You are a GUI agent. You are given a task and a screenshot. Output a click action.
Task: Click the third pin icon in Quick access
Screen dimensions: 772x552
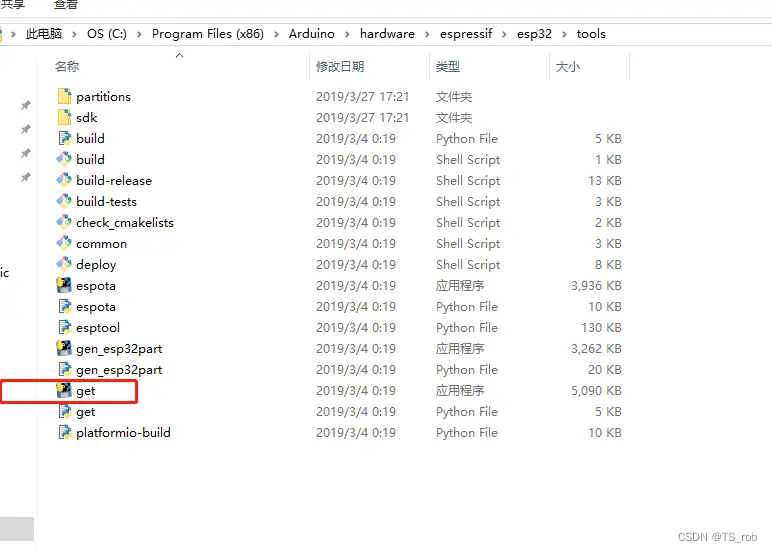(26, 154)
